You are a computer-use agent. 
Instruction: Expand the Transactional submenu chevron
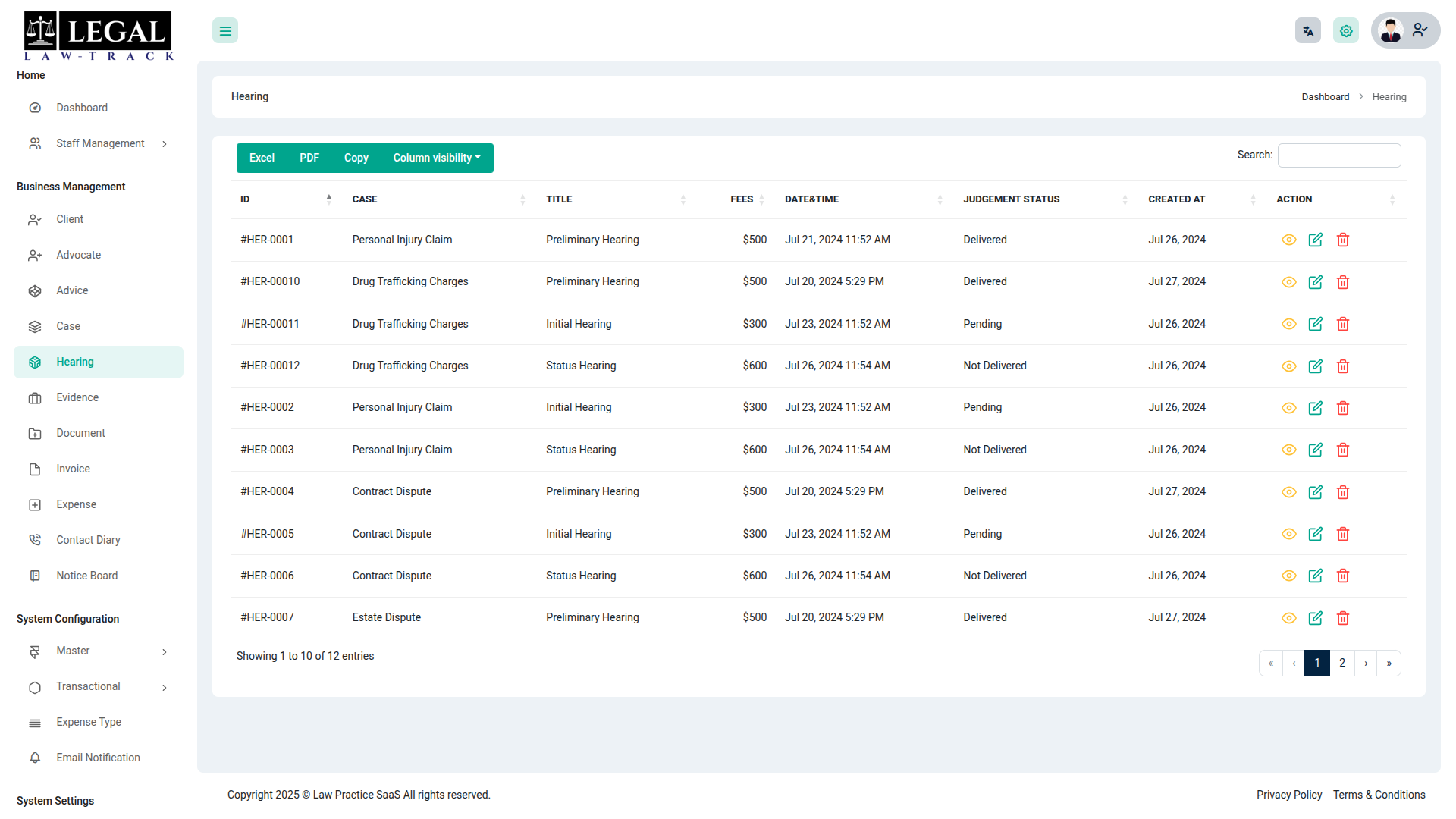[x=165, y=688]
